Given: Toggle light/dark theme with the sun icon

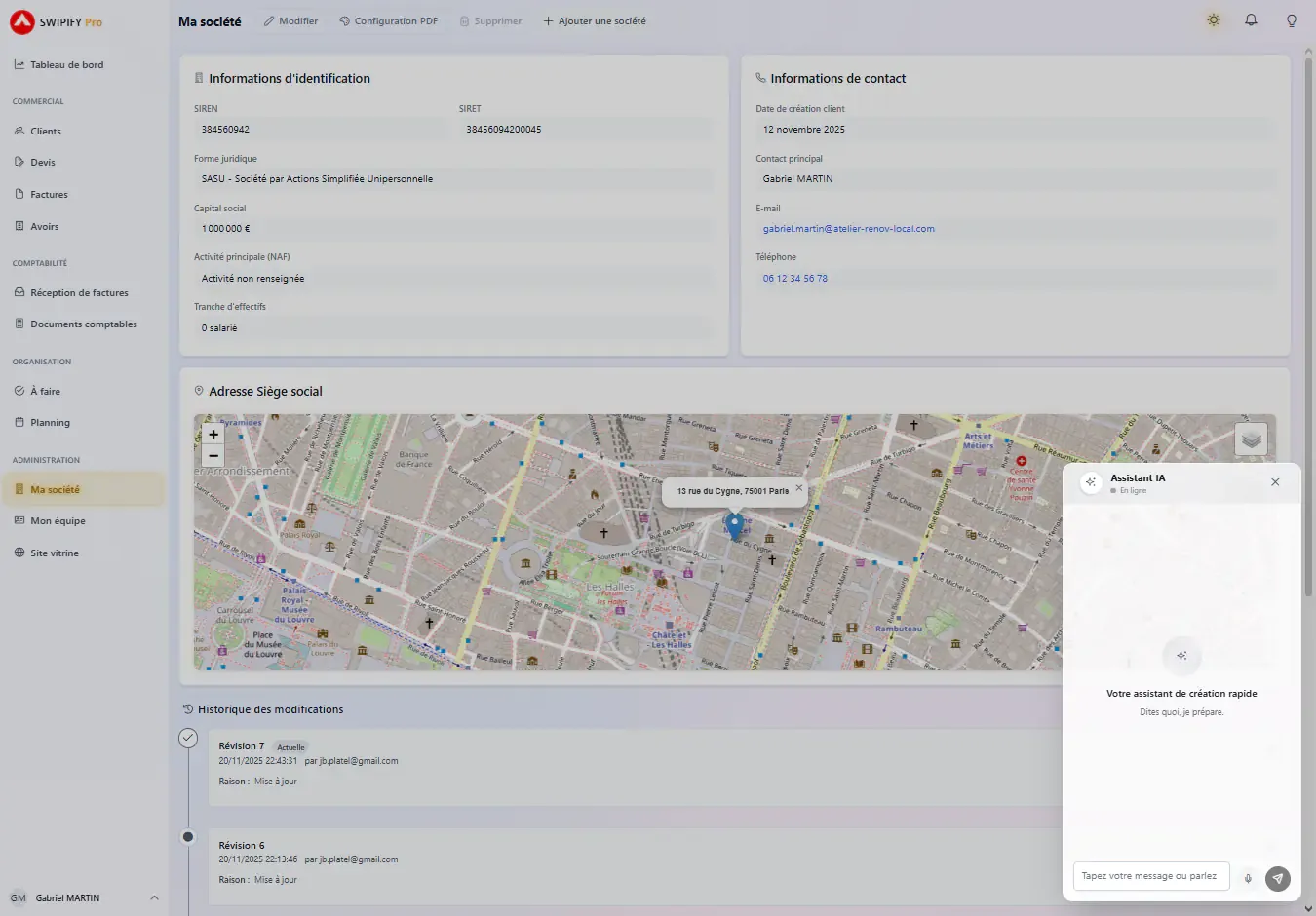Looking at the screenshot, I should tap(1213, 19).
